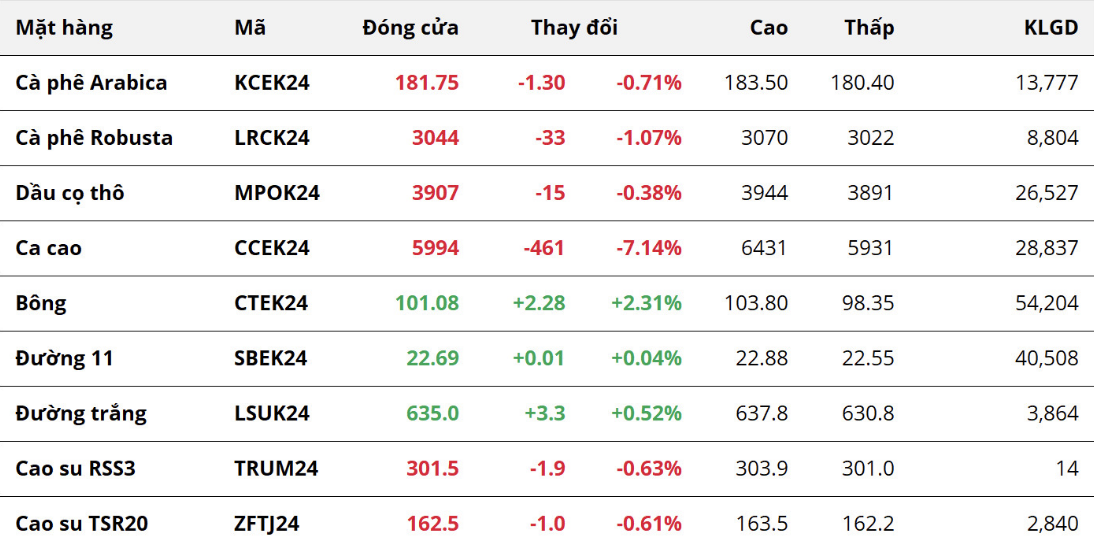Click the Ca cao percent change -7.14%
Viewport: 1094px width, 544px height.
click(649, 248)
